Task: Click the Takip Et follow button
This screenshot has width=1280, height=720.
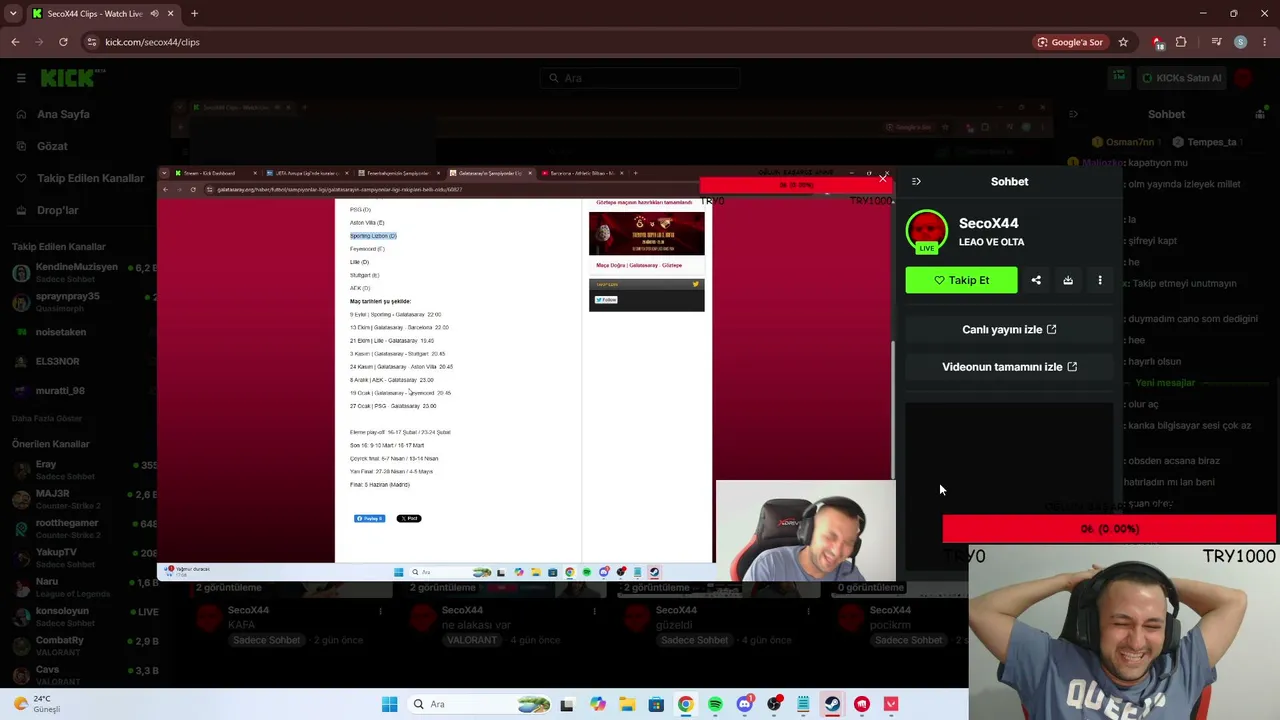Action: coord(961,280)
